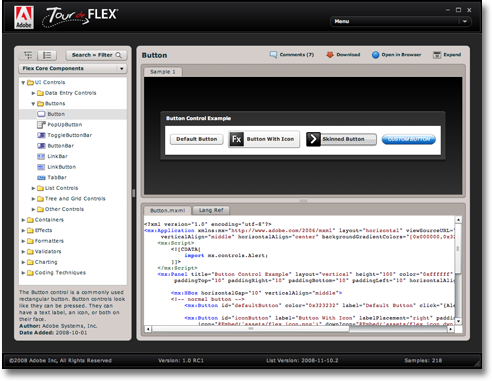Select the ButtonBar icon

coord(41,146)
